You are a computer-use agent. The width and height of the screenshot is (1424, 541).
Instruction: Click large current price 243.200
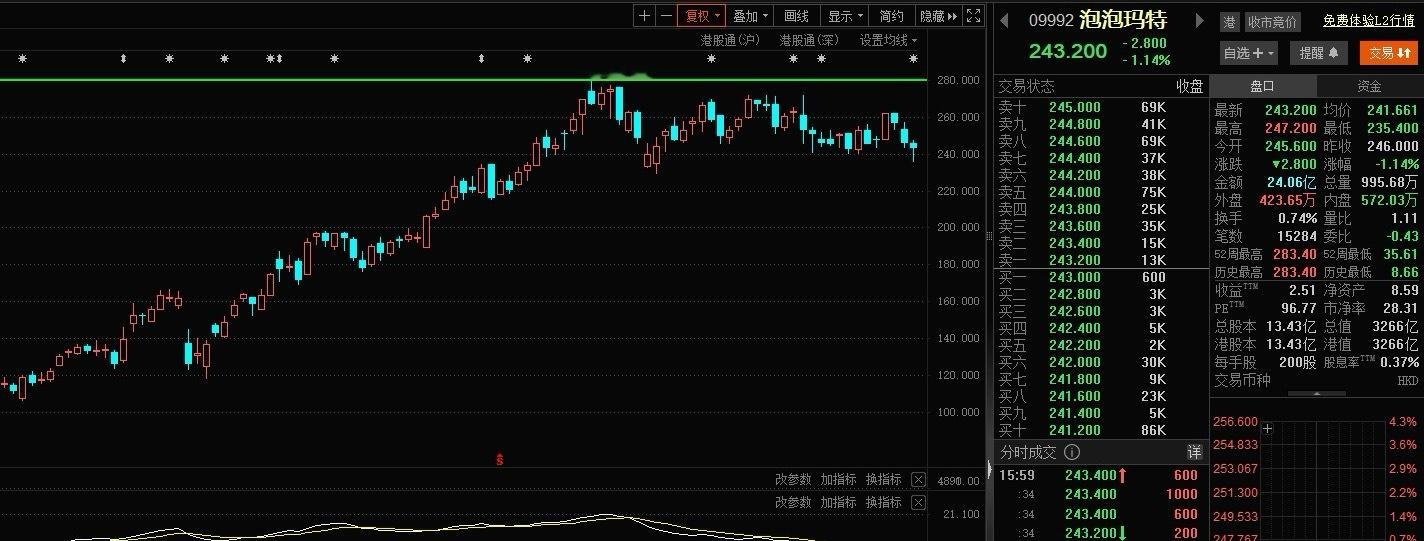[1068, 51]
